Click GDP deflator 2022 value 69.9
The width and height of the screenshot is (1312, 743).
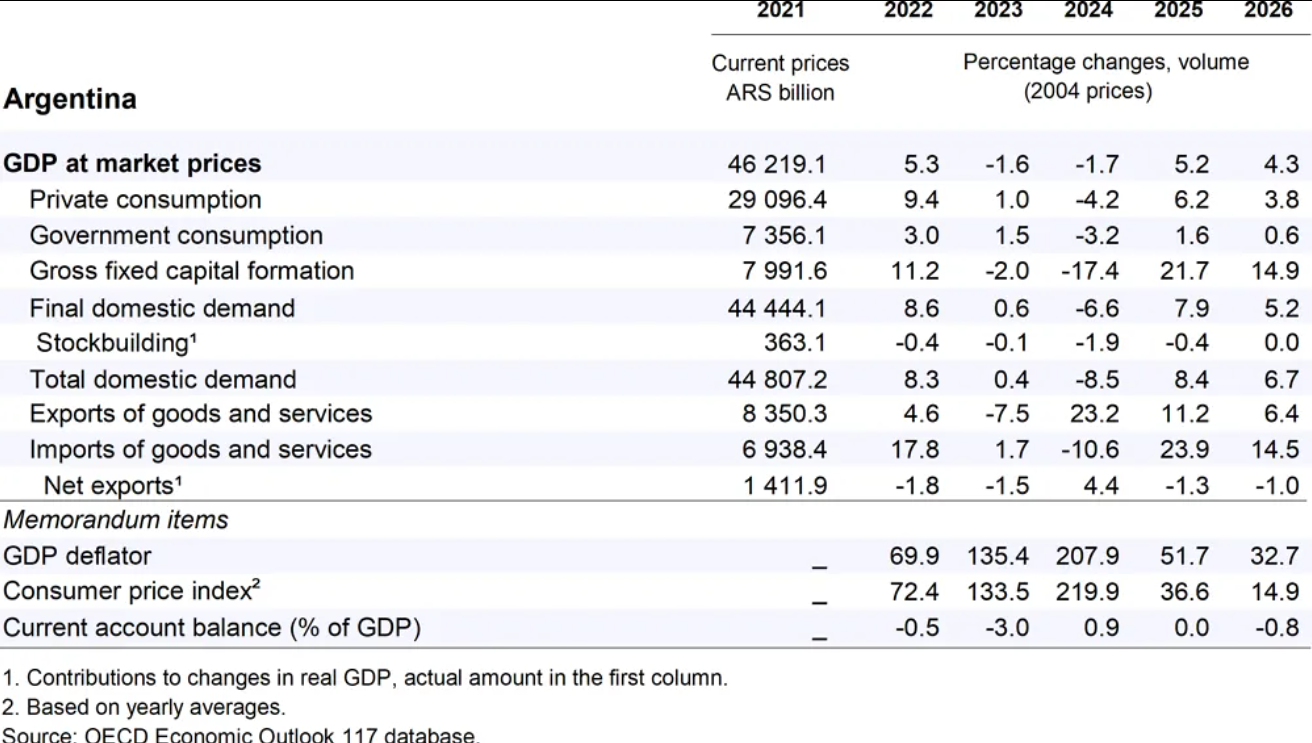[x=915, y=555]
